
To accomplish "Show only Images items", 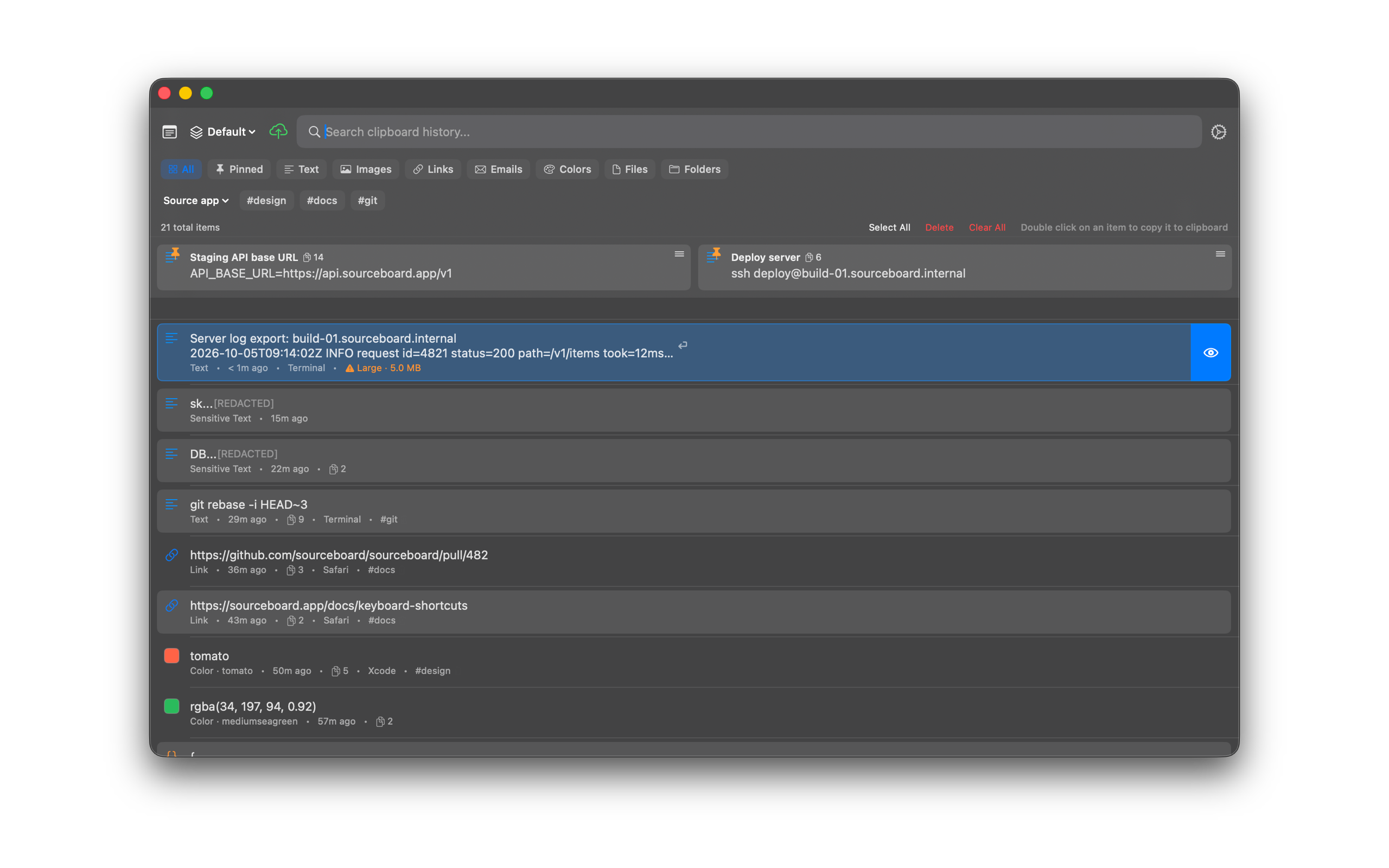I will point(366,169).
